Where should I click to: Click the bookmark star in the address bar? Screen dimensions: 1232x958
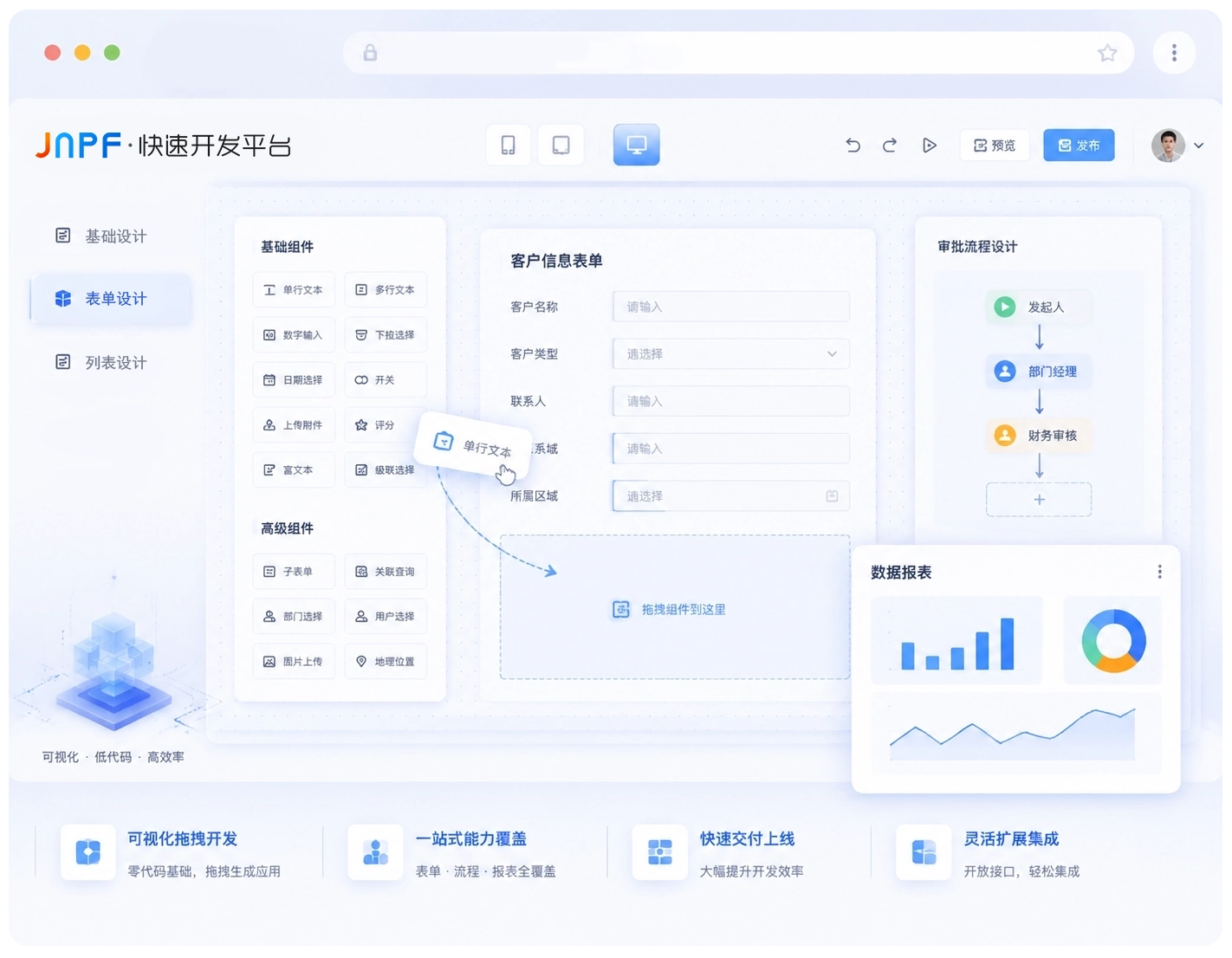point(1107,54)
